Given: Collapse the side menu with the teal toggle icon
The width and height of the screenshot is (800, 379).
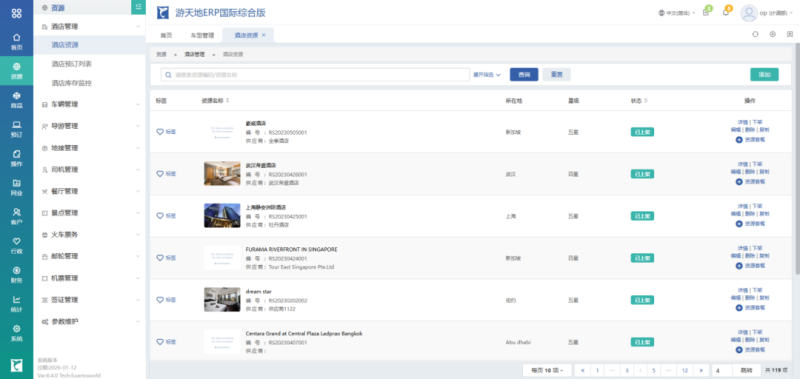Looking at the screenshot, I should pos(138,7).
